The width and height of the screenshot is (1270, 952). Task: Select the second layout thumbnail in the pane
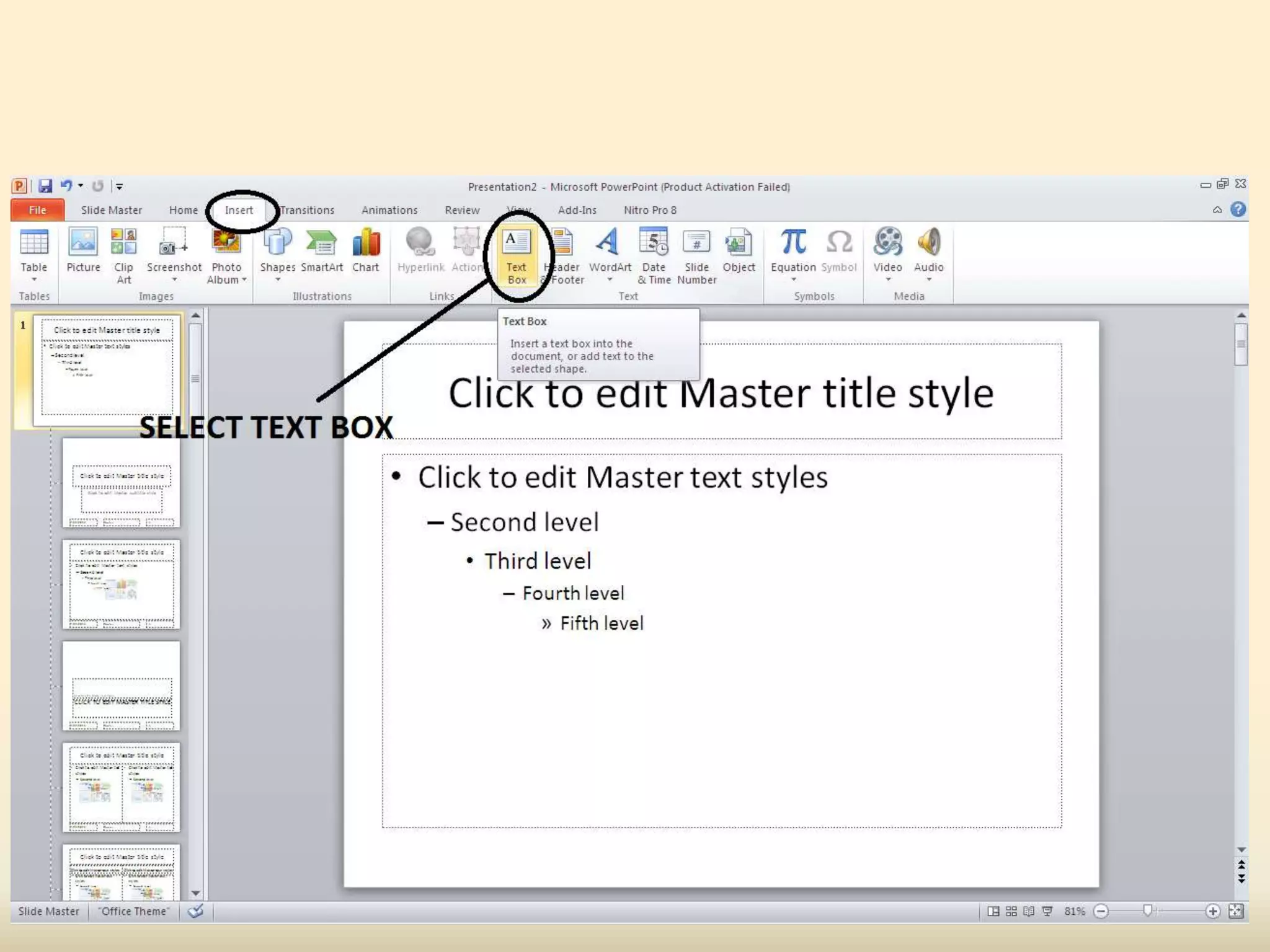(x=121, y=584)
